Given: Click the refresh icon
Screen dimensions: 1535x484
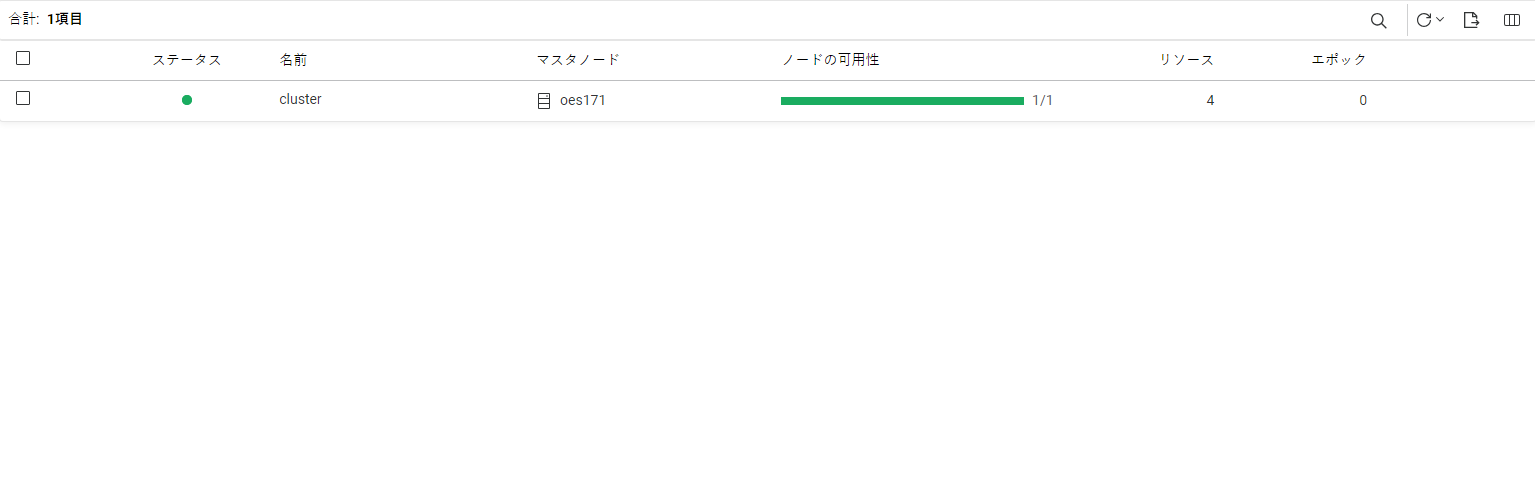Looking at the screenshot, I should pyautogui.click(x=1424, y=20).
